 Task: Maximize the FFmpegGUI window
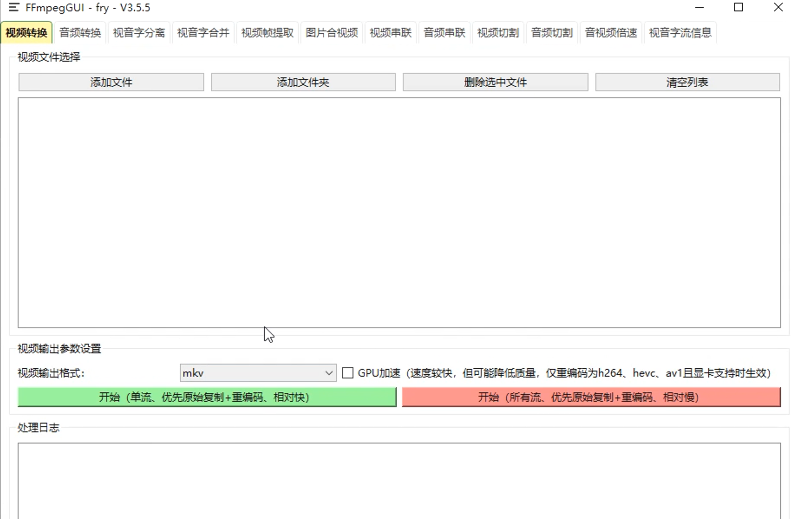(738, 8)
